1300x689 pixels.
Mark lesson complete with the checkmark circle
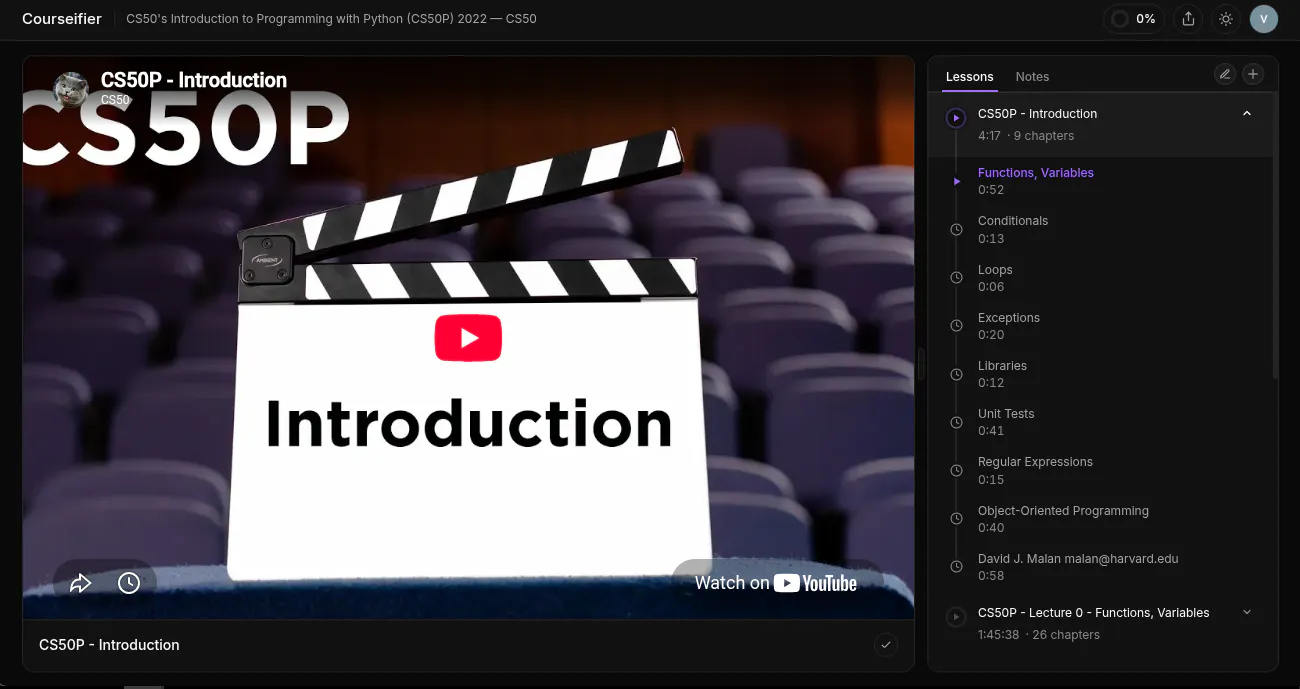click(886, 645)
